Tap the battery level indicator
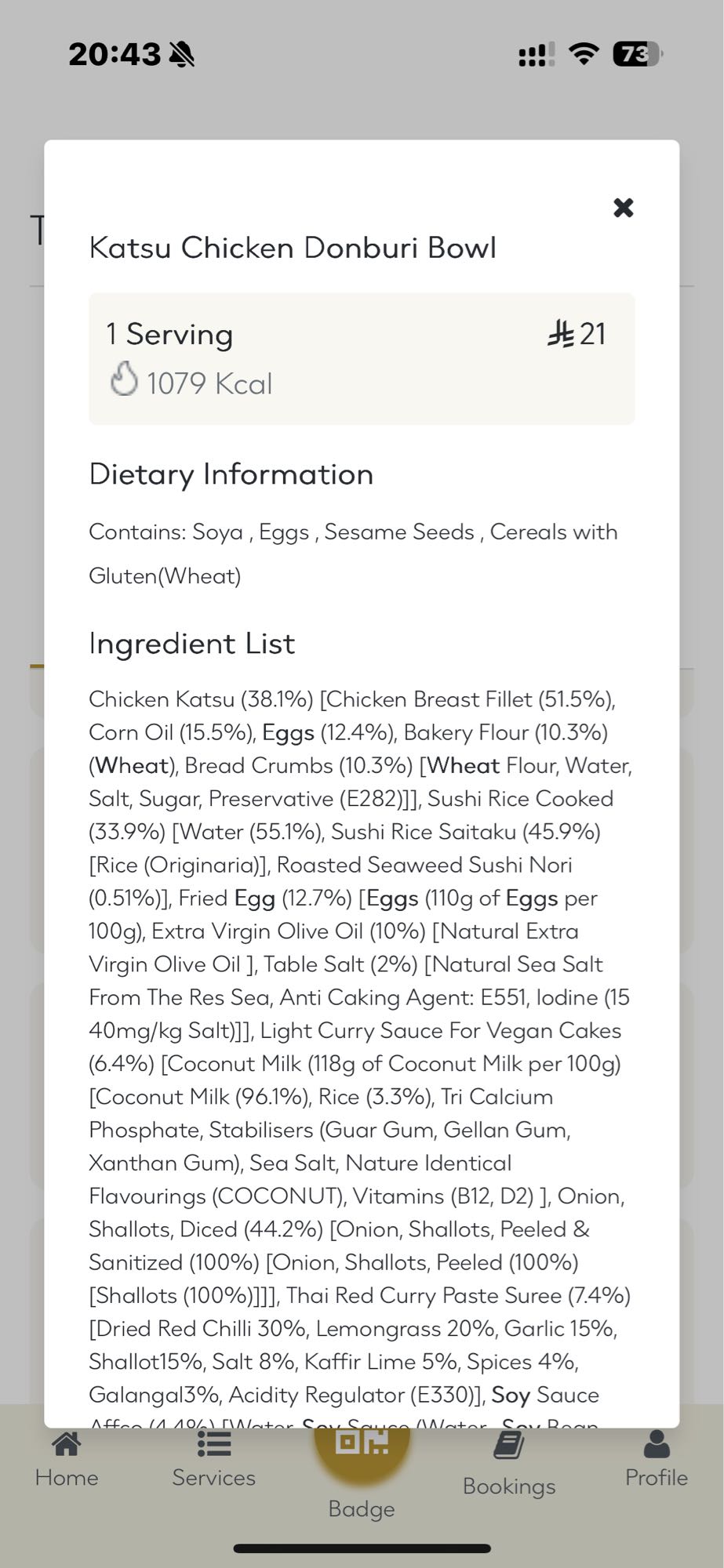This screenshot has height=1568, width=724. coord(637,54)
